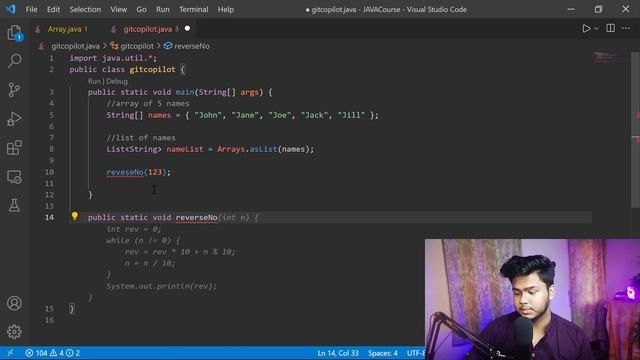Click the unsaved dot on gitcopilot.java tab
640x360 pixels.
click(187, 29)
